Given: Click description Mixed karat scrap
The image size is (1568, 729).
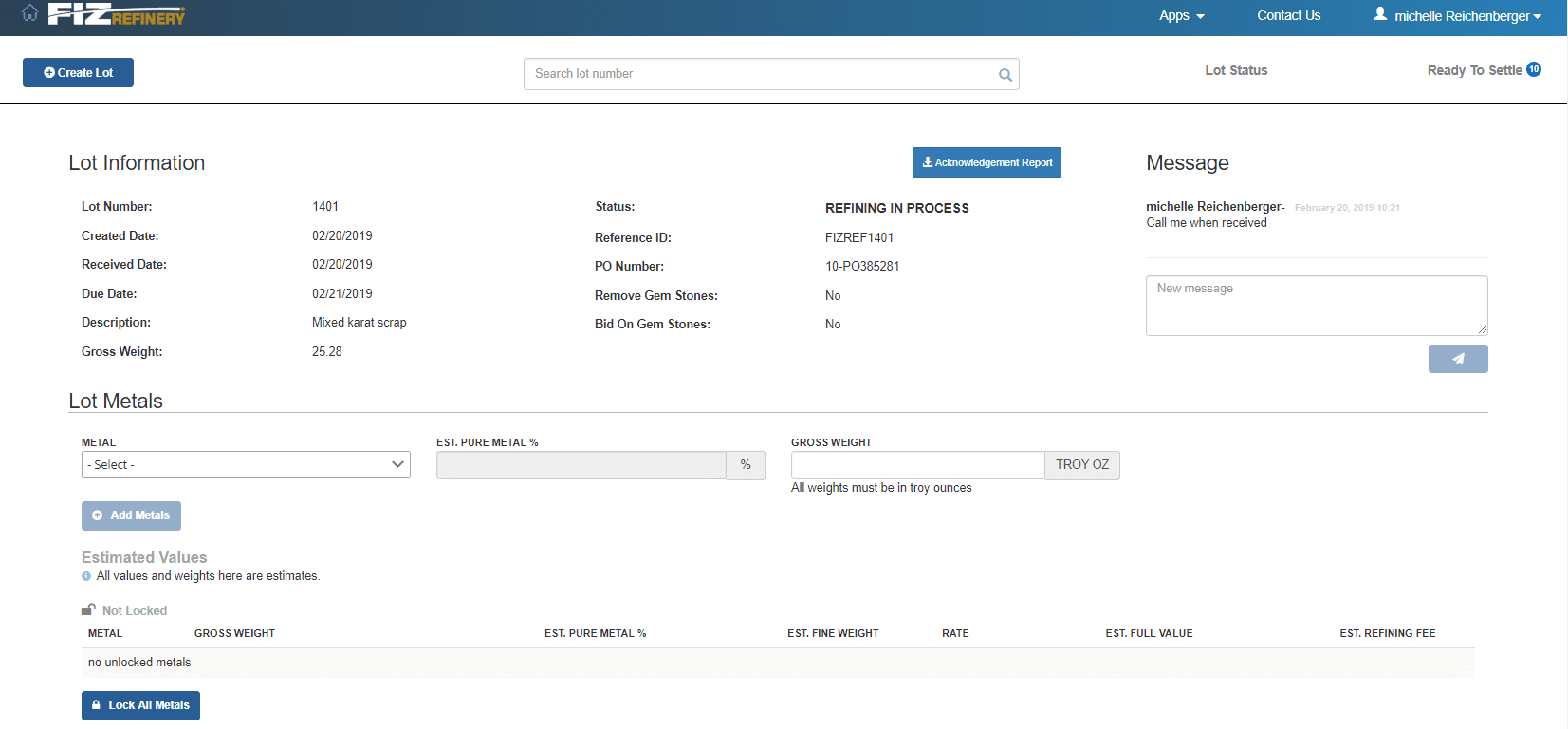Looking at the screenshot, I should coord(360,323).
